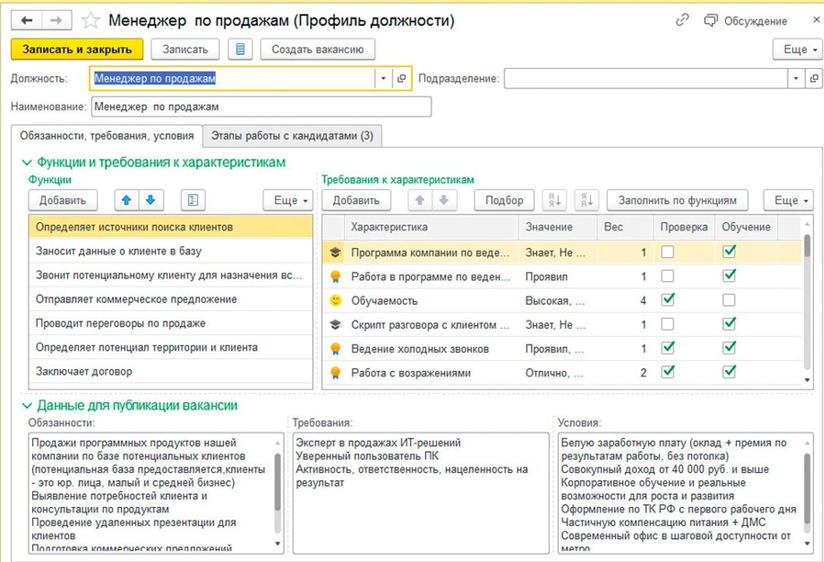Click Записать и закрыть button
This screenshot has height=562, width=824.
77,49
